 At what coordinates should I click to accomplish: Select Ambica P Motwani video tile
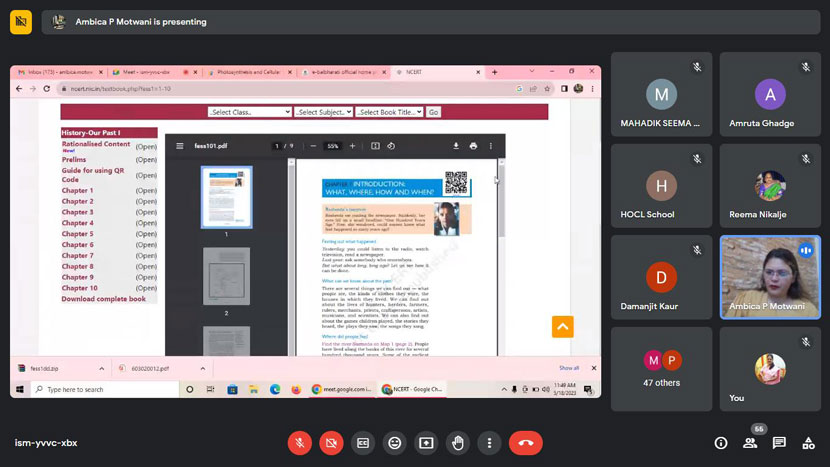click(x=770, y=277)
